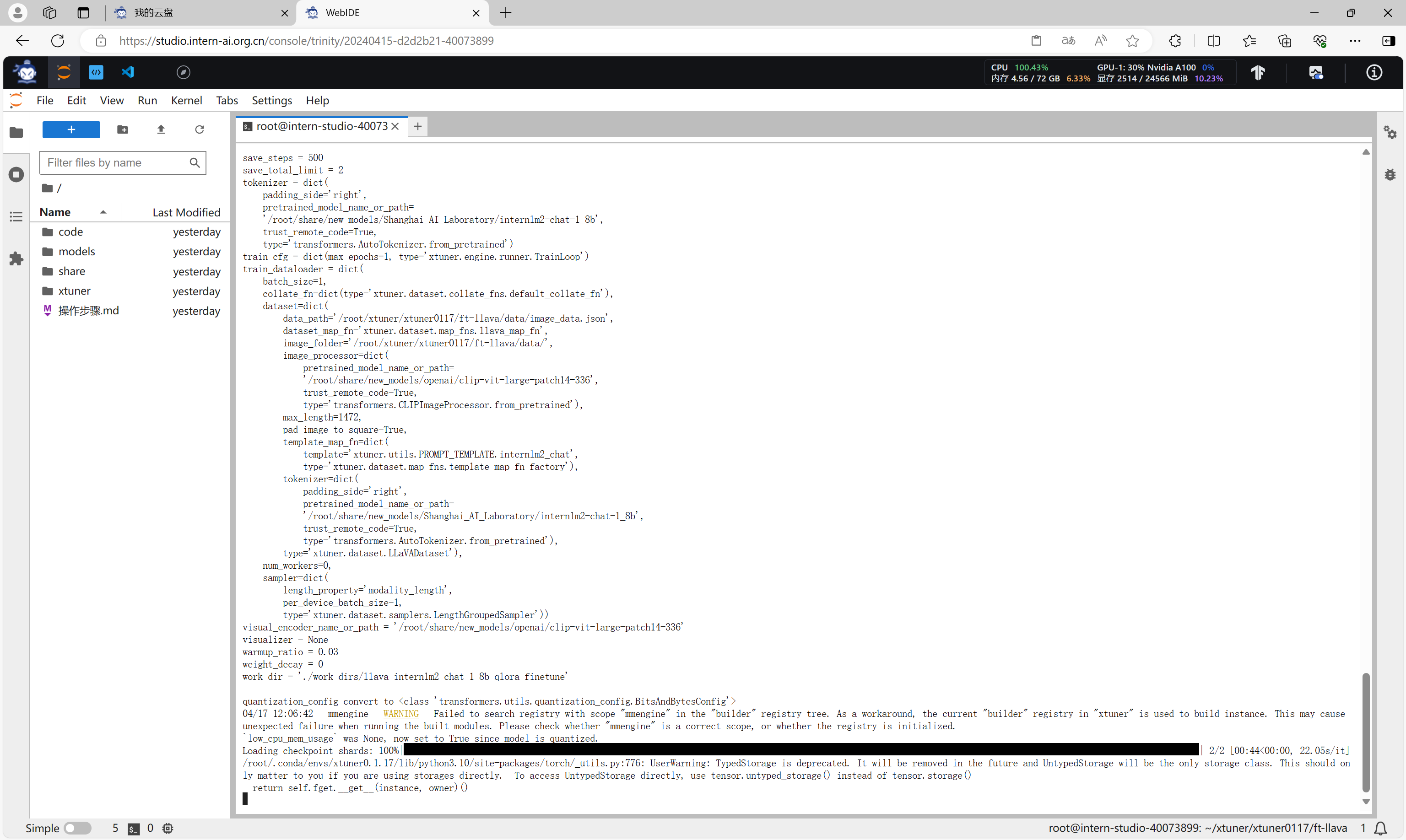Viewport: 1406px width, 840px height.
Task: Open the File menu
Action: 45,100
